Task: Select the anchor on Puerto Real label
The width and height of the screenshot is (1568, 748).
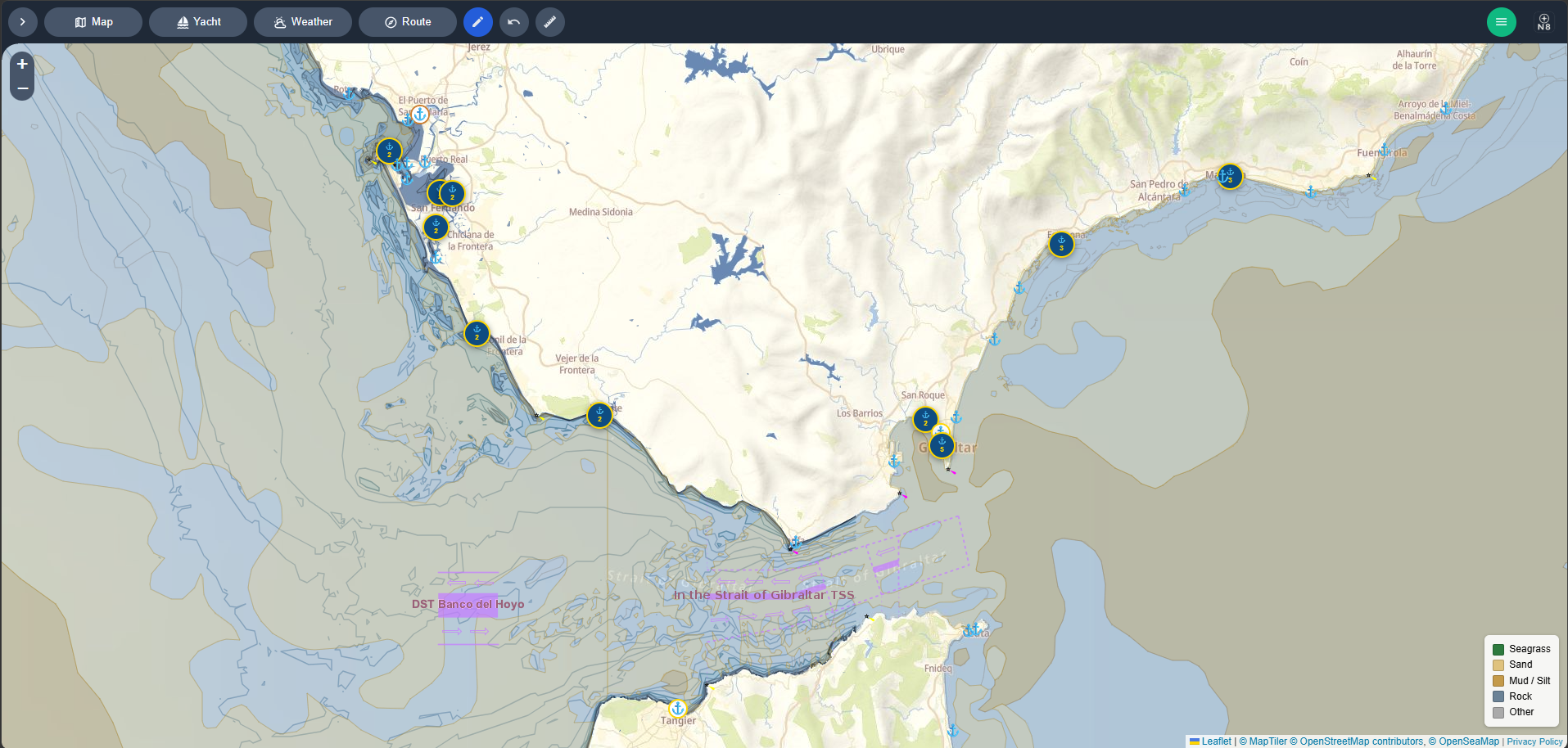Action: click(x=425, y=161)
